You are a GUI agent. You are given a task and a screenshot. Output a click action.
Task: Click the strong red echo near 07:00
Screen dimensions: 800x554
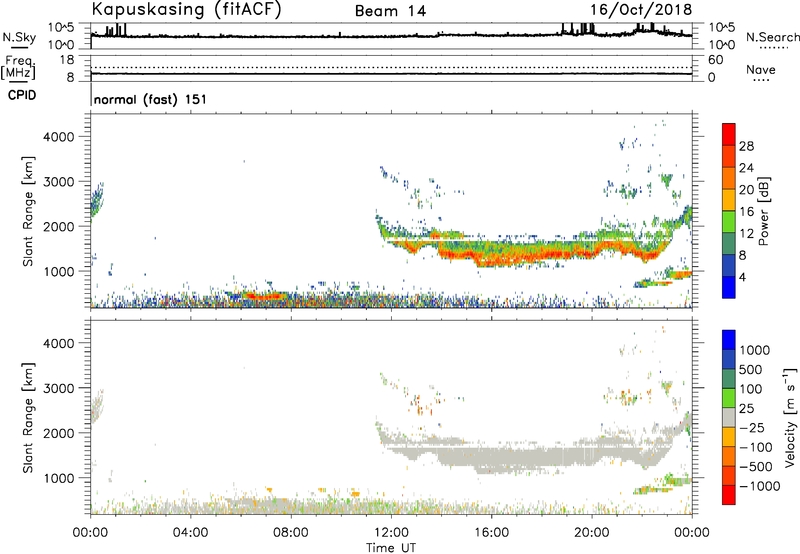click(263, 296)
